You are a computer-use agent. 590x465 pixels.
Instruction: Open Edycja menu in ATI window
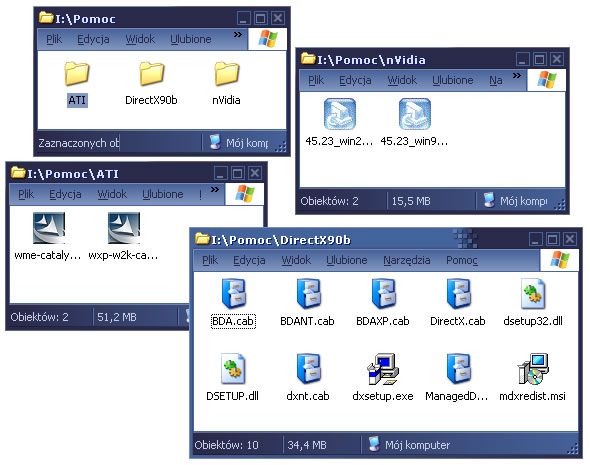click(x=65, y=194)
